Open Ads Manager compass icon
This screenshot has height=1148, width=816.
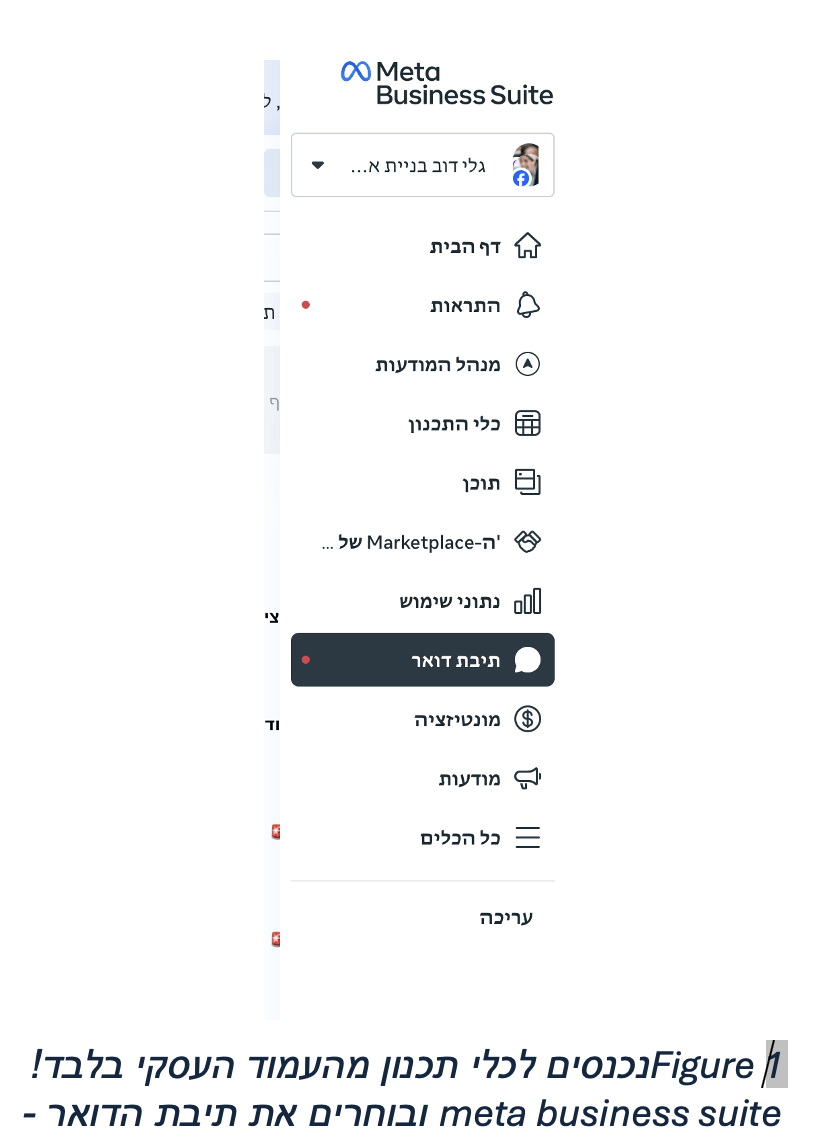pyautogui.click(x=527, y=364)
